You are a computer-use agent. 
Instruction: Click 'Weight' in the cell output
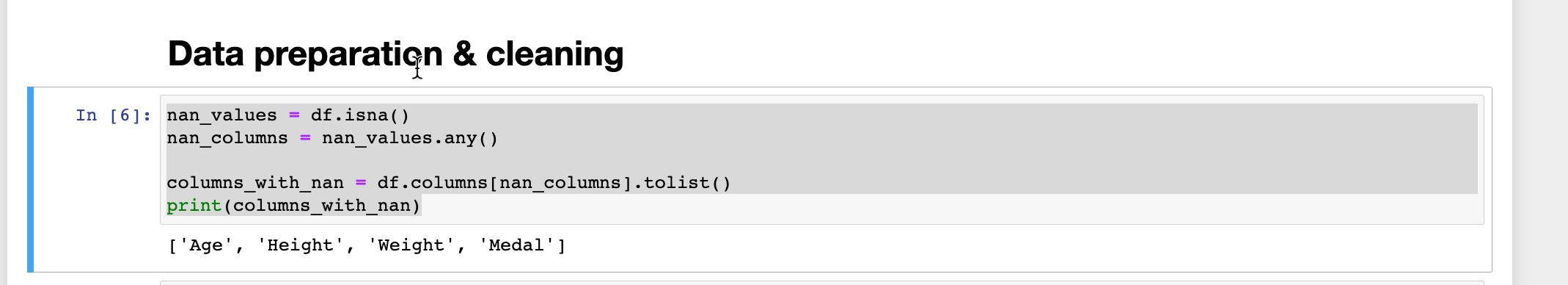click(x=411, y=245)
